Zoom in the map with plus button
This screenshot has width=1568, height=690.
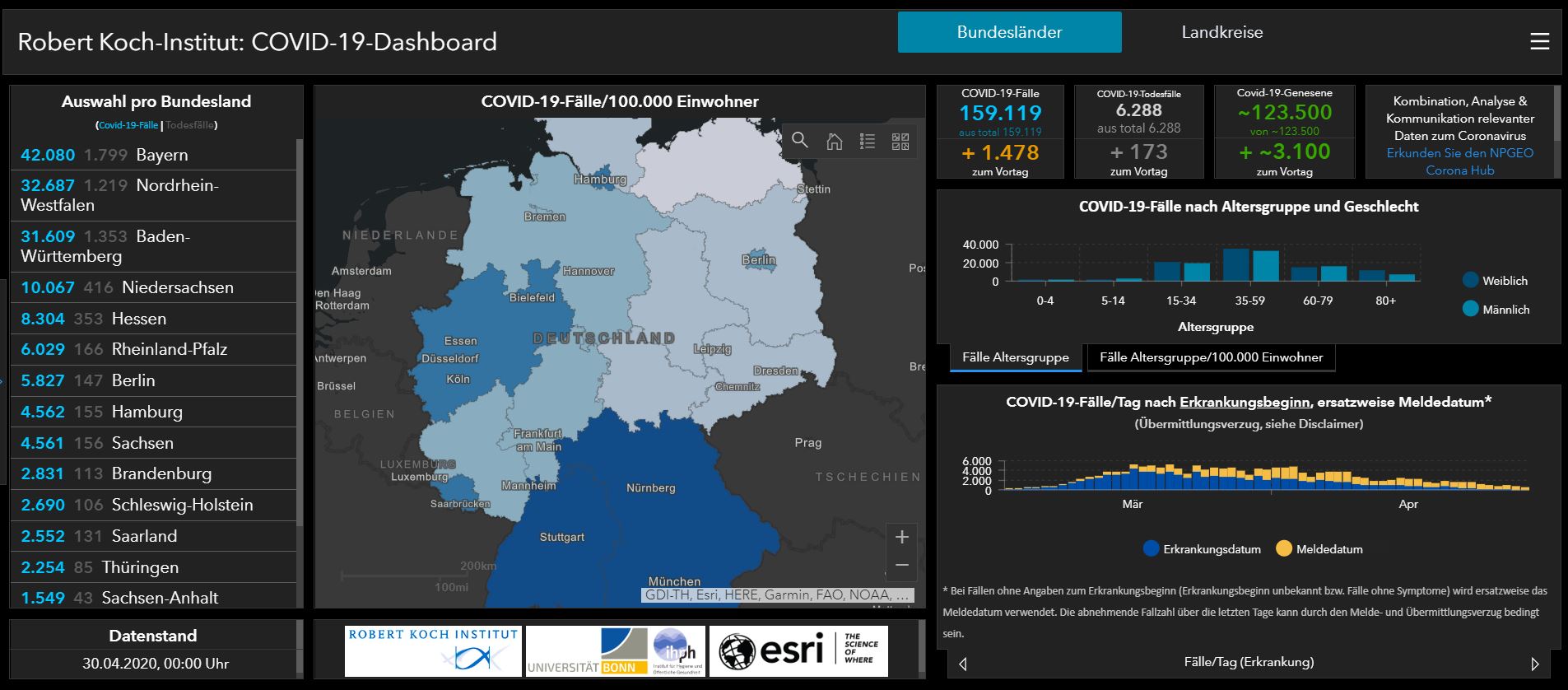pyautogui.click(x=902, y=537)
